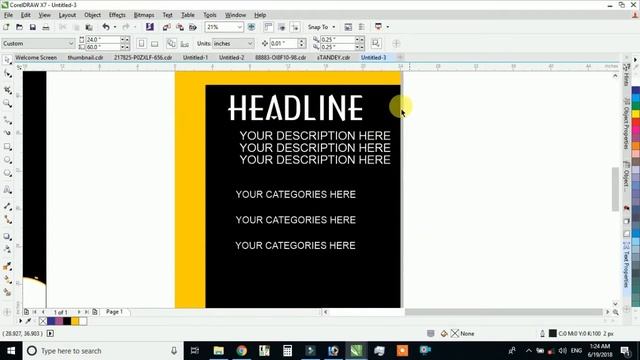Select the Freehand tool in the toolbox
This screenshot has height=360, width=640.
tap(7, 120)
